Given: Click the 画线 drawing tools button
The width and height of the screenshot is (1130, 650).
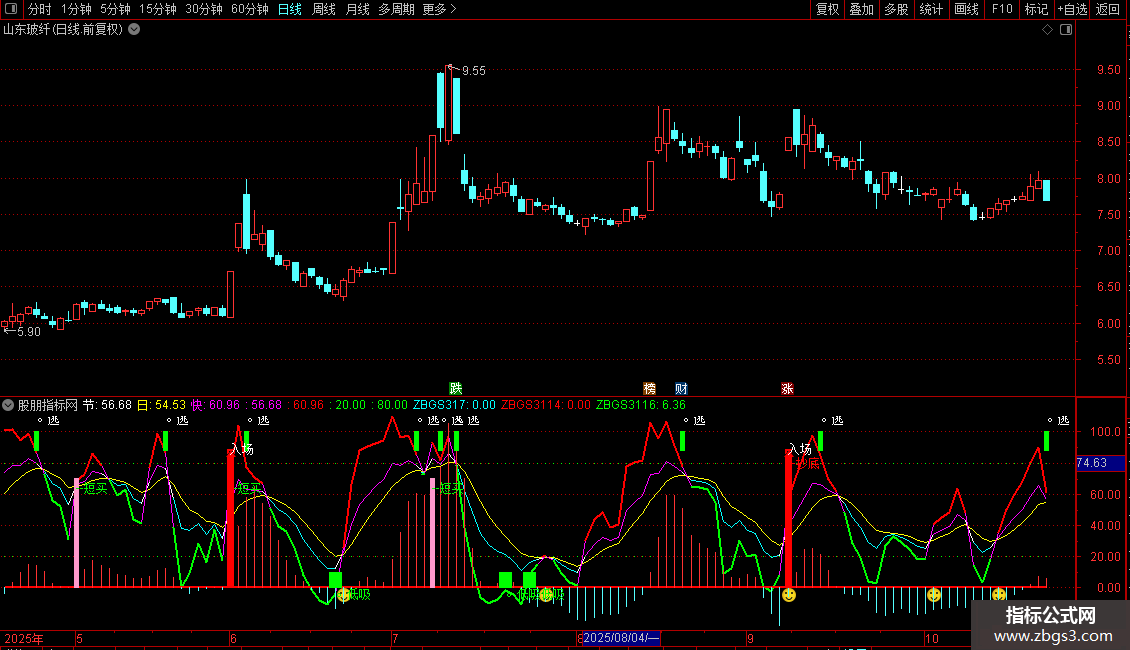Looking at the screenshot, I should pos(966,10).
